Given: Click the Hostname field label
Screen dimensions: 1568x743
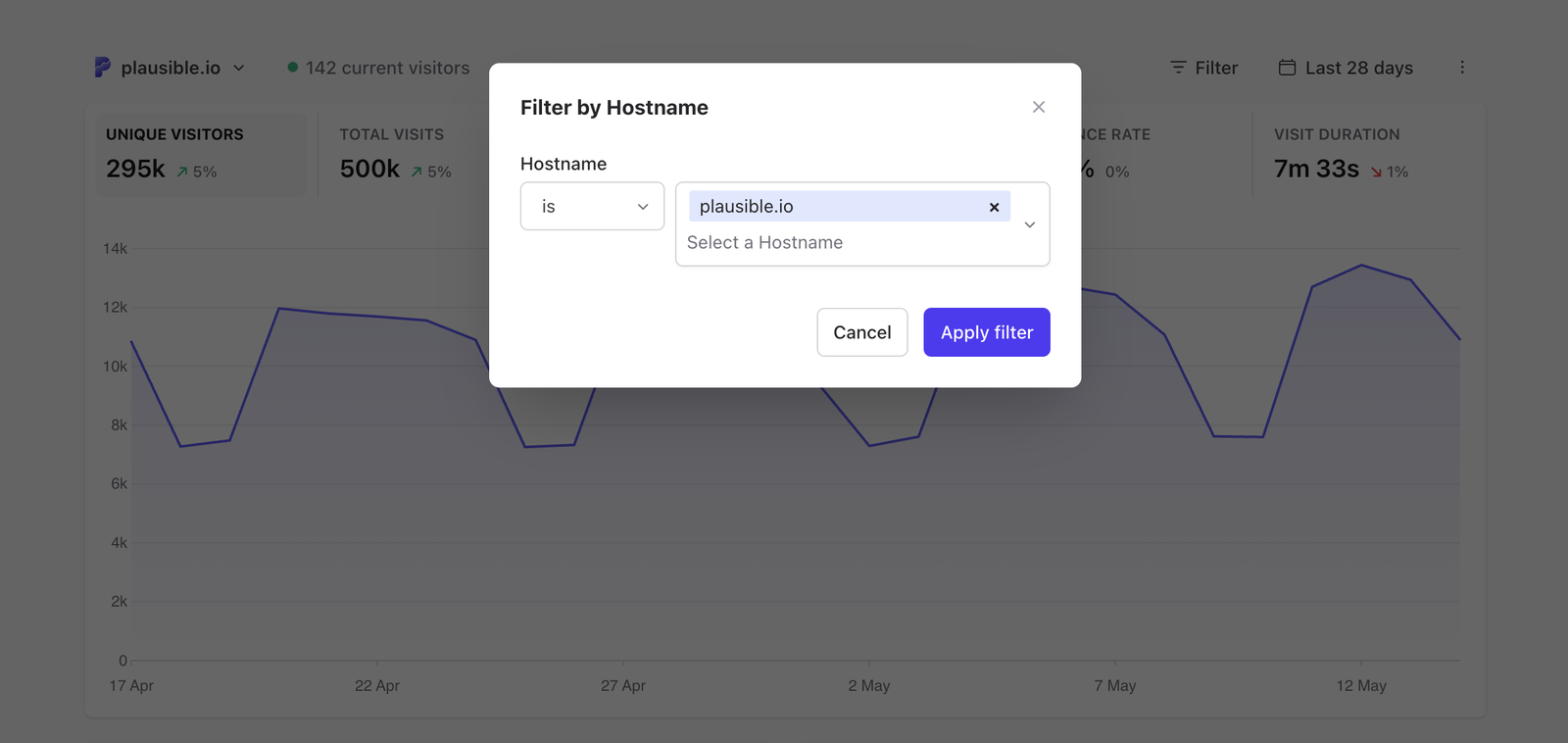Looking at the screenshot, I should coord(563,164).
